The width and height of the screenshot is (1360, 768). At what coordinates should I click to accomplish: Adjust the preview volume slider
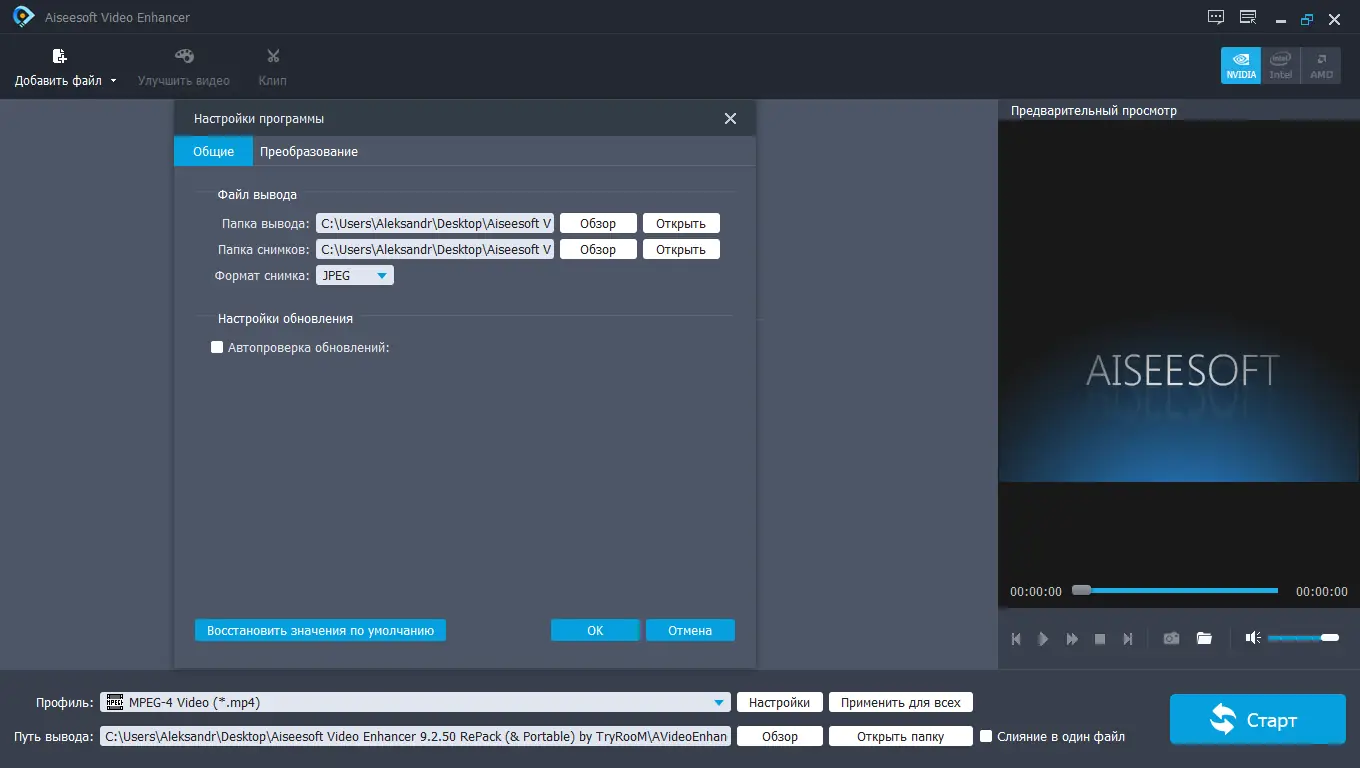coord(1304,638)
